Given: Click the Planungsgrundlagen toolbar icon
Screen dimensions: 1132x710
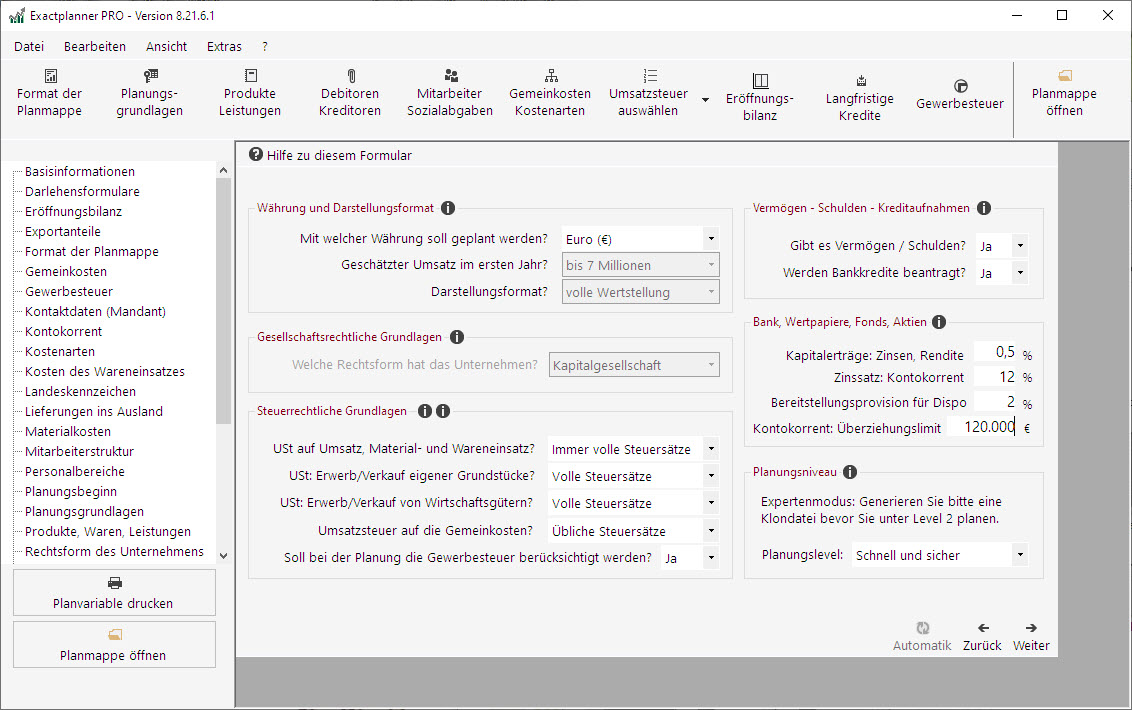Looking at the screenshot, I should pyautogui.click(x=150, y=76).
